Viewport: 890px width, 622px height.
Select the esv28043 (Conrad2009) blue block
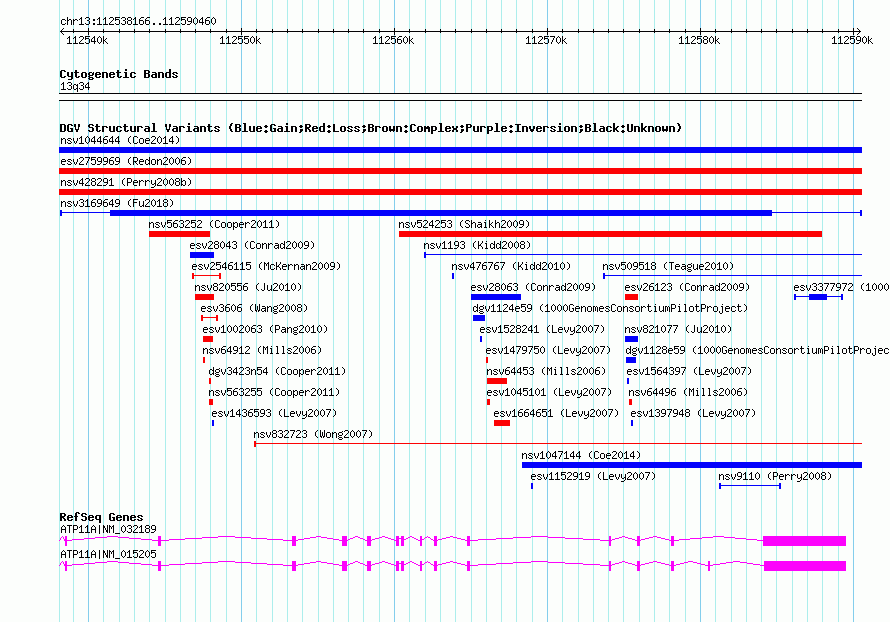(201, 255)
